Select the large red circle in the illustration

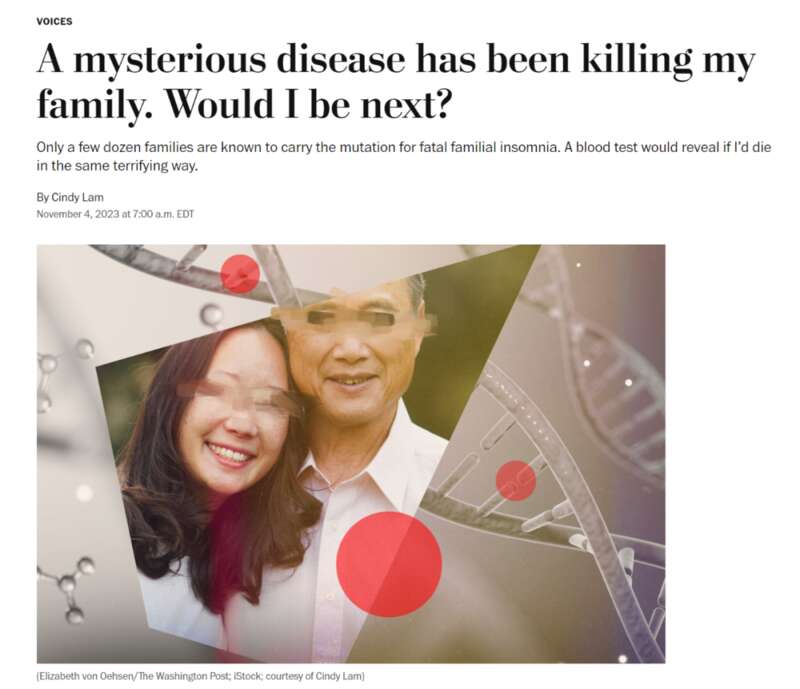pyautogui.click(x=389, y=564)
